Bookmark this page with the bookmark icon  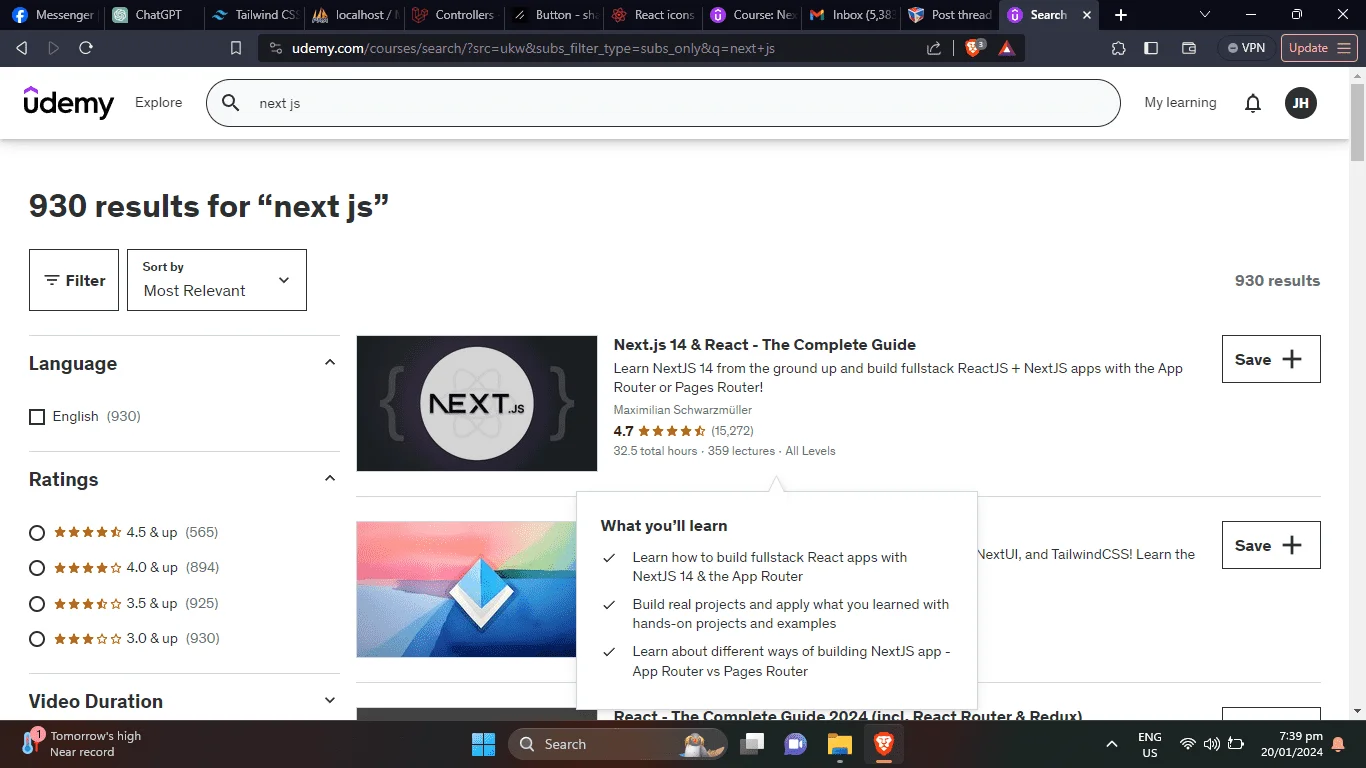(236, 48)
